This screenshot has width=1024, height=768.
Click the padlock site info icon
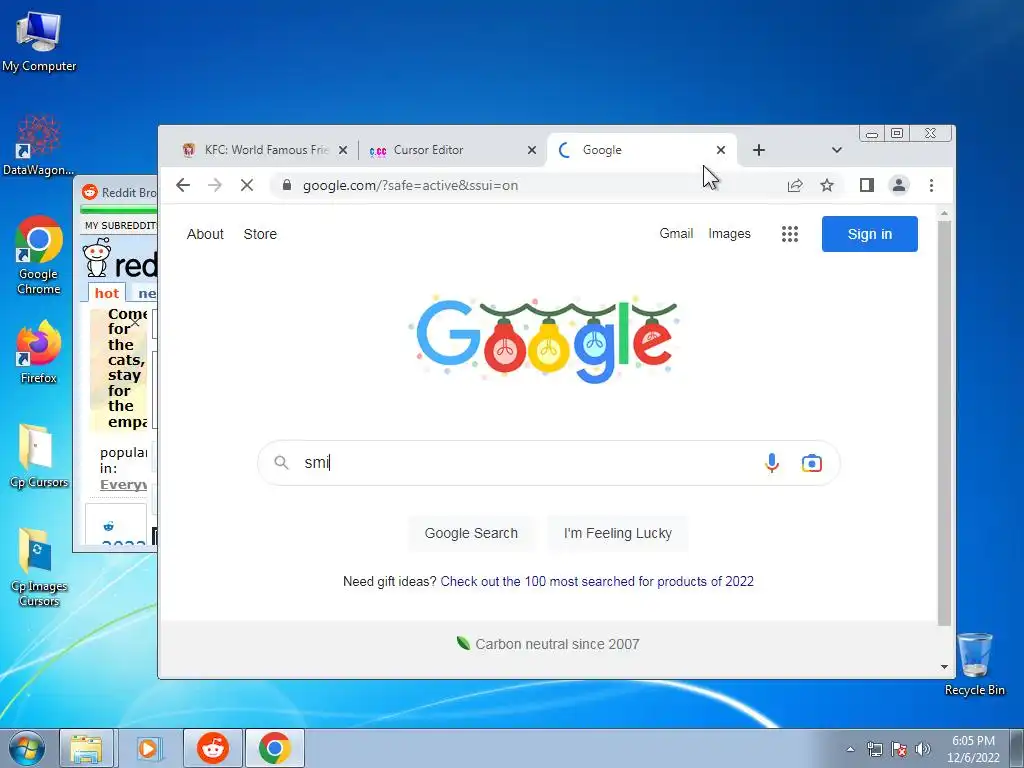[286, 185]
